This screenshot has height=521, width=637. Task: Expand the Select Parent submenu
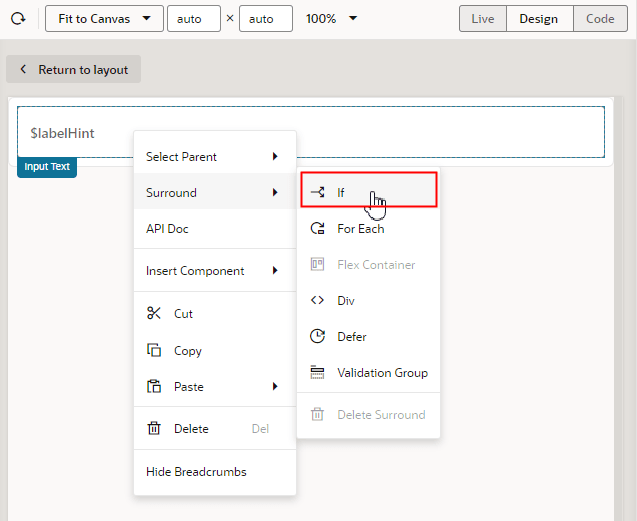214,156
